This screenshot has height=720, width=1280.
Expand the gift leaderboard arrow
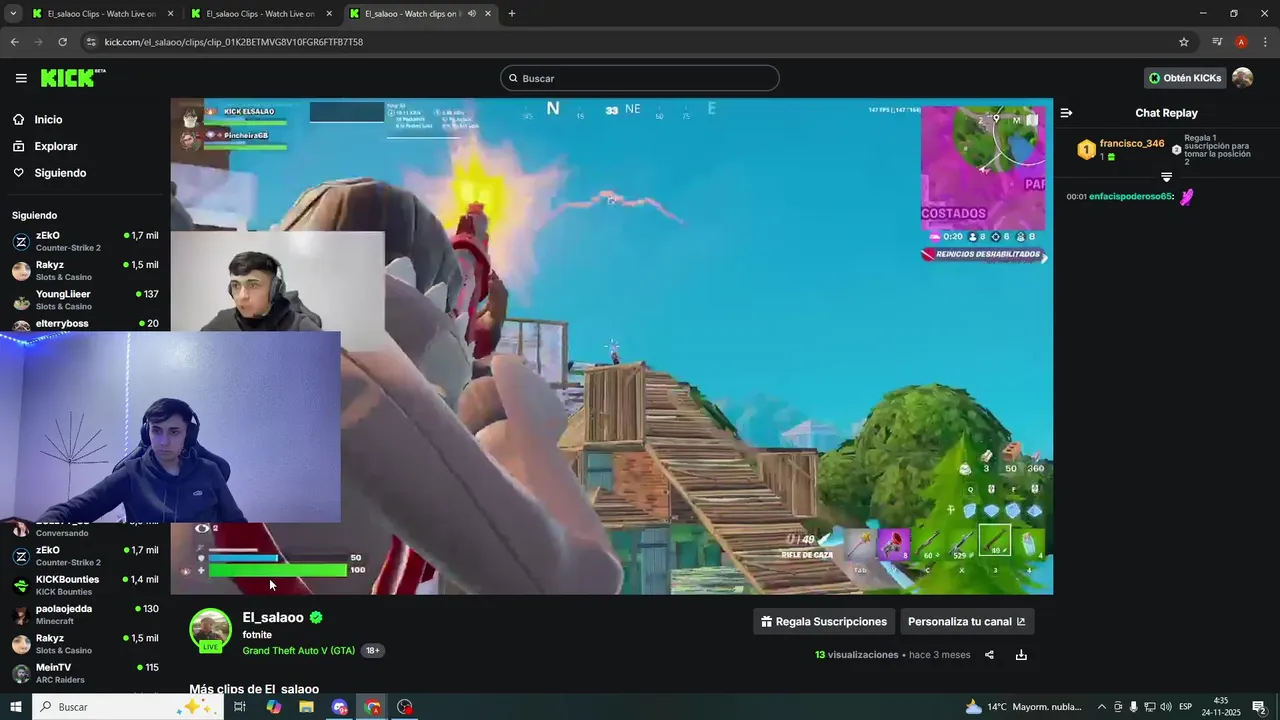pos(1166,177)
